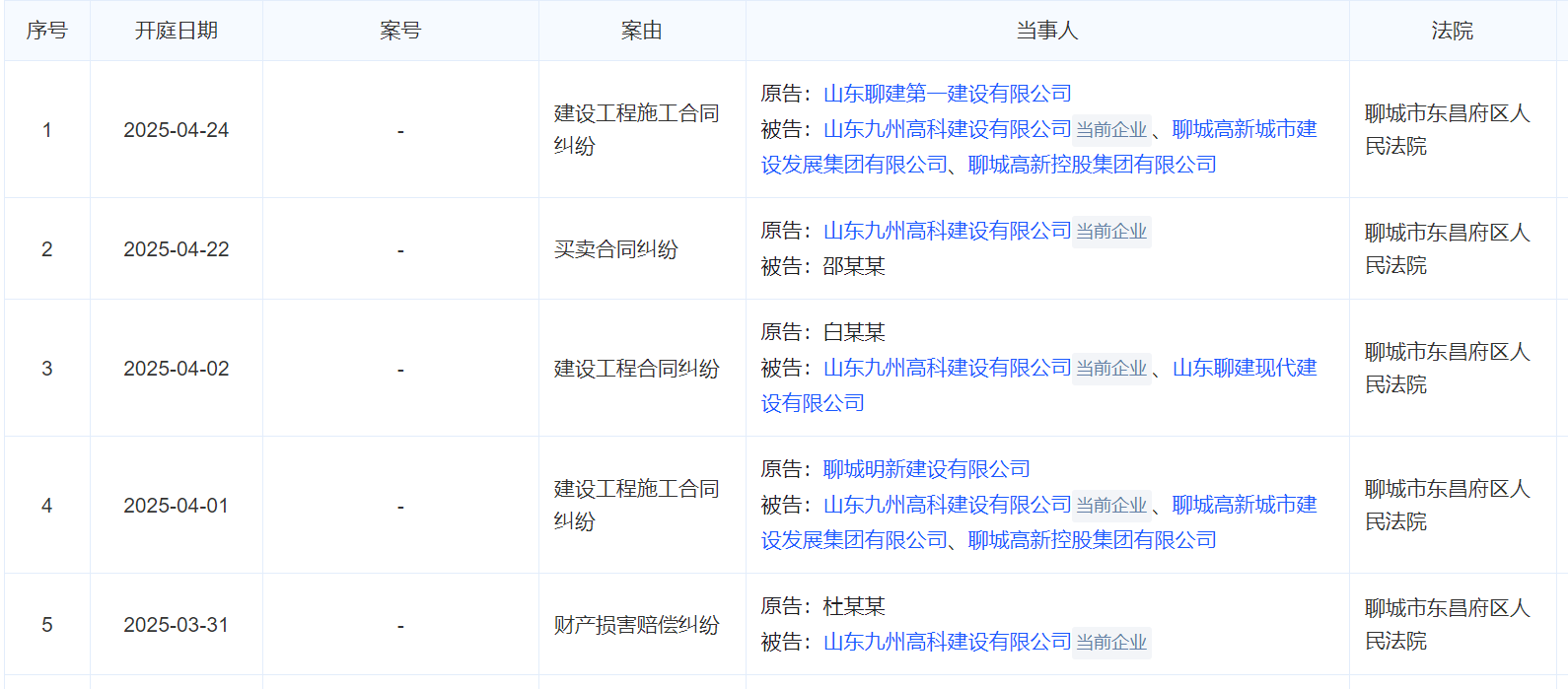Click court 聊城市东昌府区人民法院 in row 3
Viewport: 1568px width, 689px height.
click(x=1447, y=368)
